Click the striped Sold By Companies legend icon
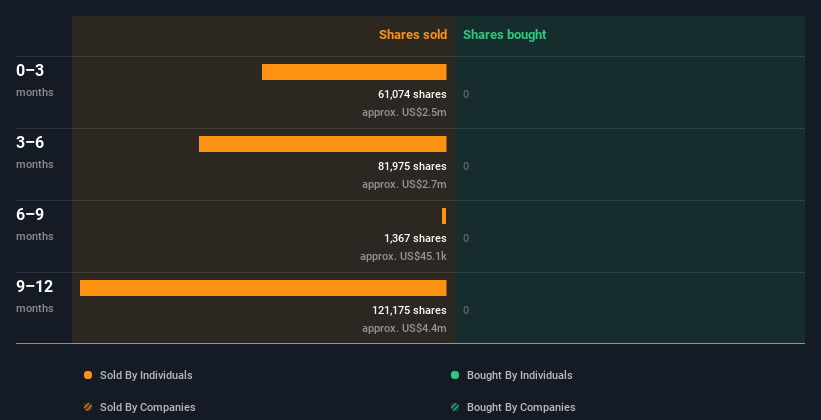821x420 pixels. (88, 407)
